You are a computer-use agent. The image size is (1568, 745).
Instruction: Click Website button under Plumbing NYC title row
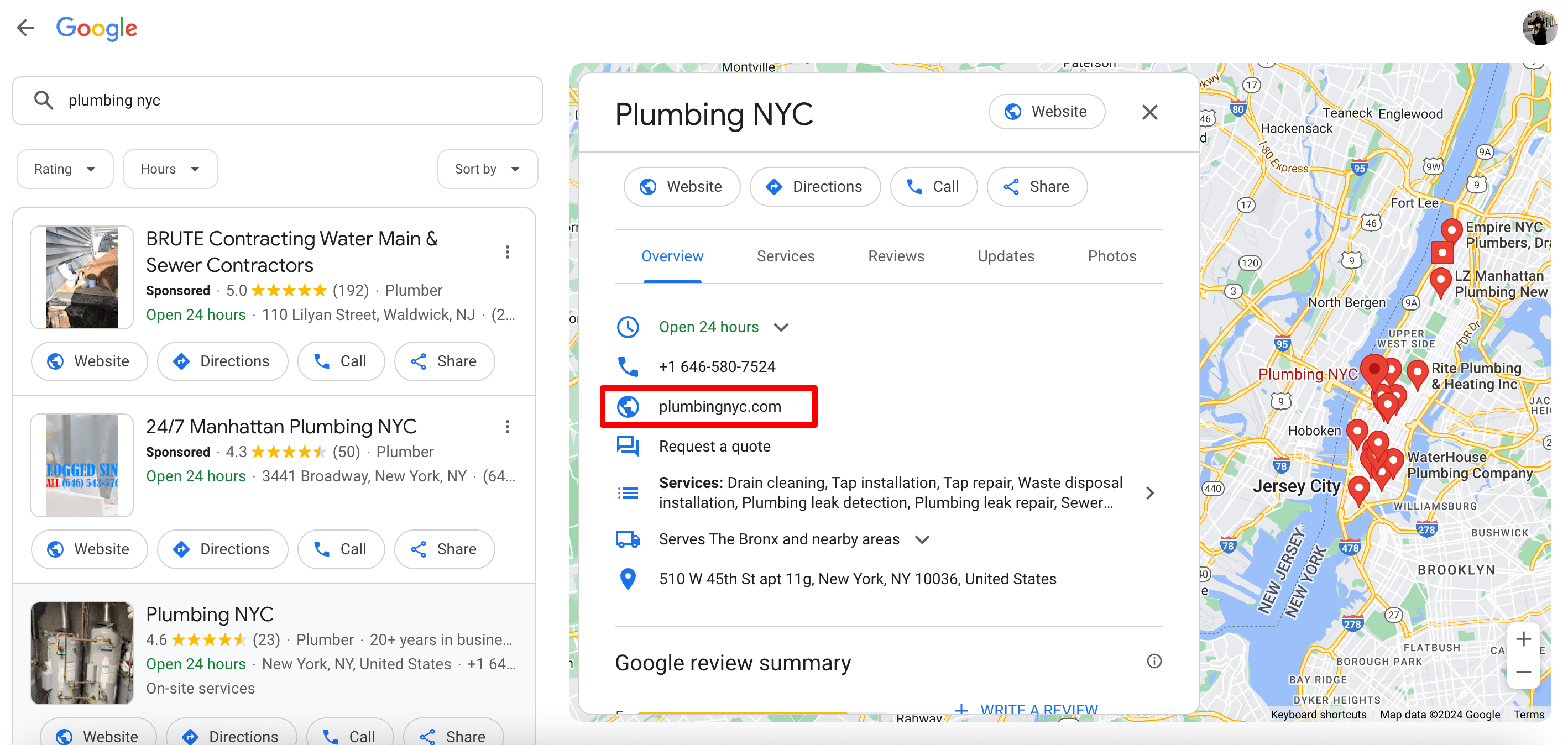click(x=682, y=187)
